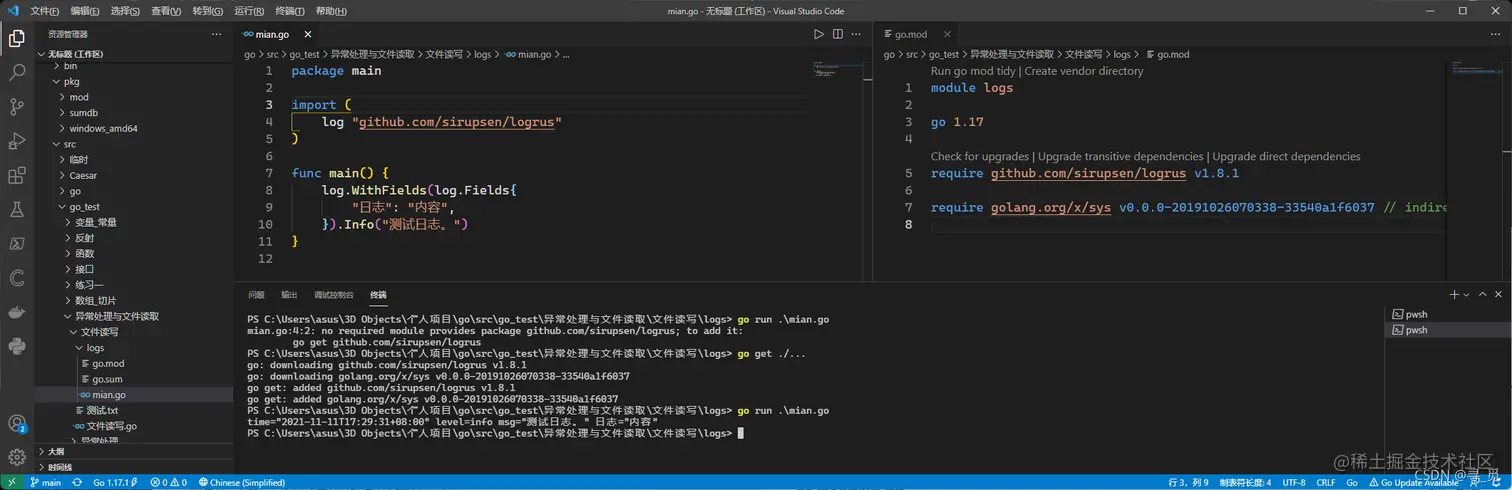Split the mian.go editor to the right
1512x490 pixels.
(838, 34)
